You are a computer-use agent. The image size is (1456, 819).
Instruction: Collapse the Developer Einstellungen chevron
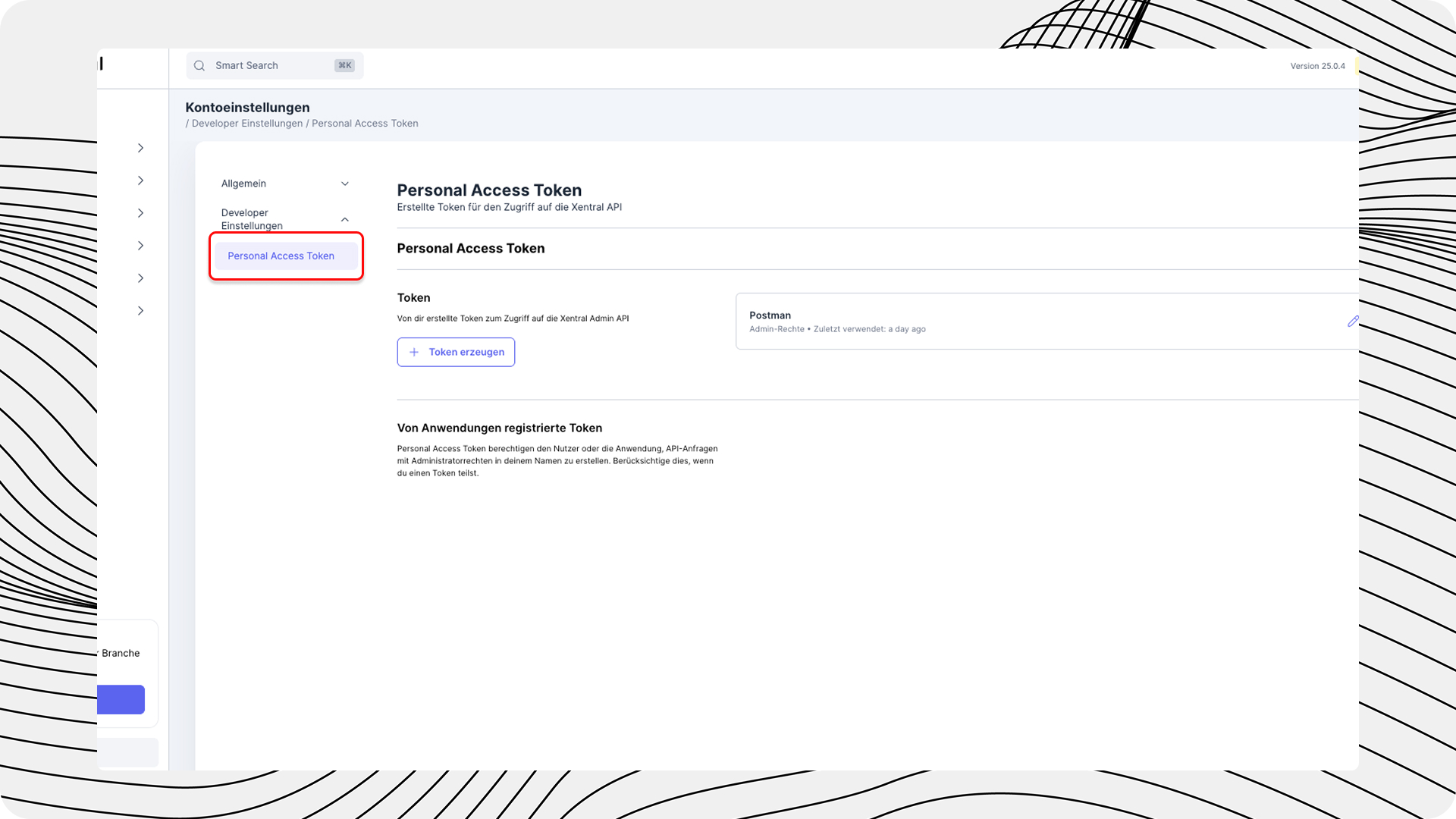coord(345,220)
